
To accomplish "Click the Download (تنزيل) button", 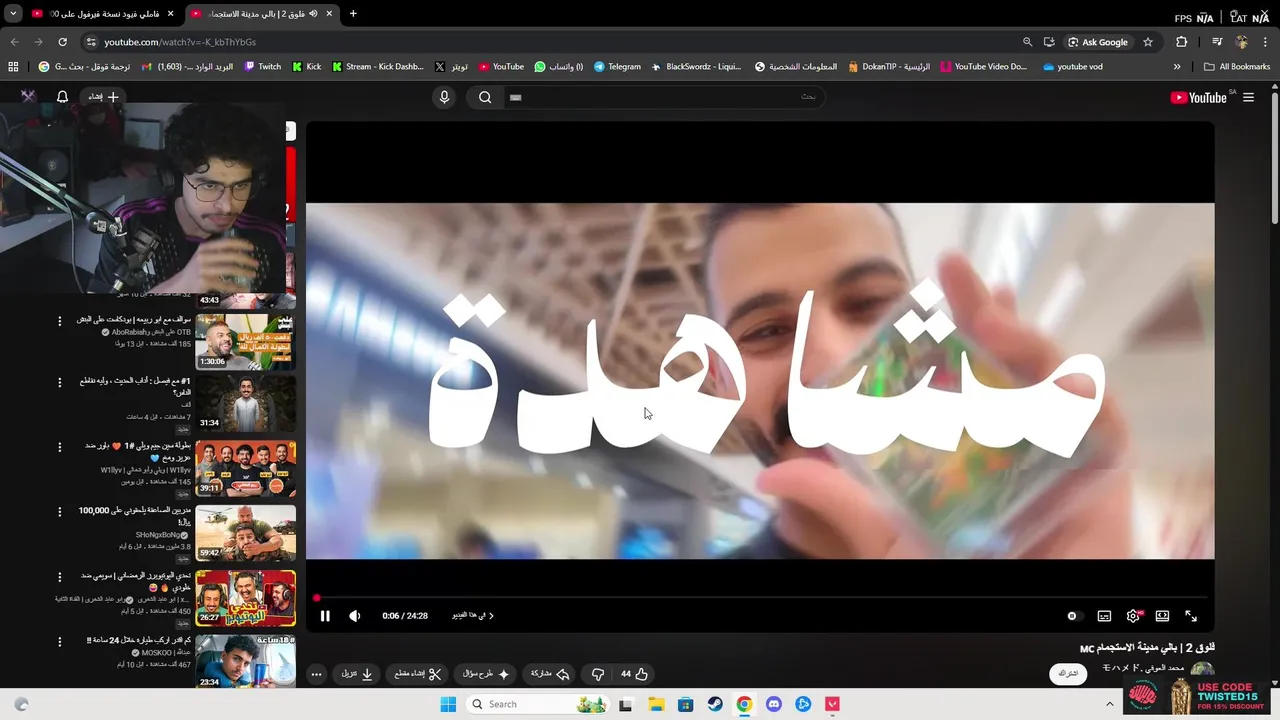I will click(357, 674).
